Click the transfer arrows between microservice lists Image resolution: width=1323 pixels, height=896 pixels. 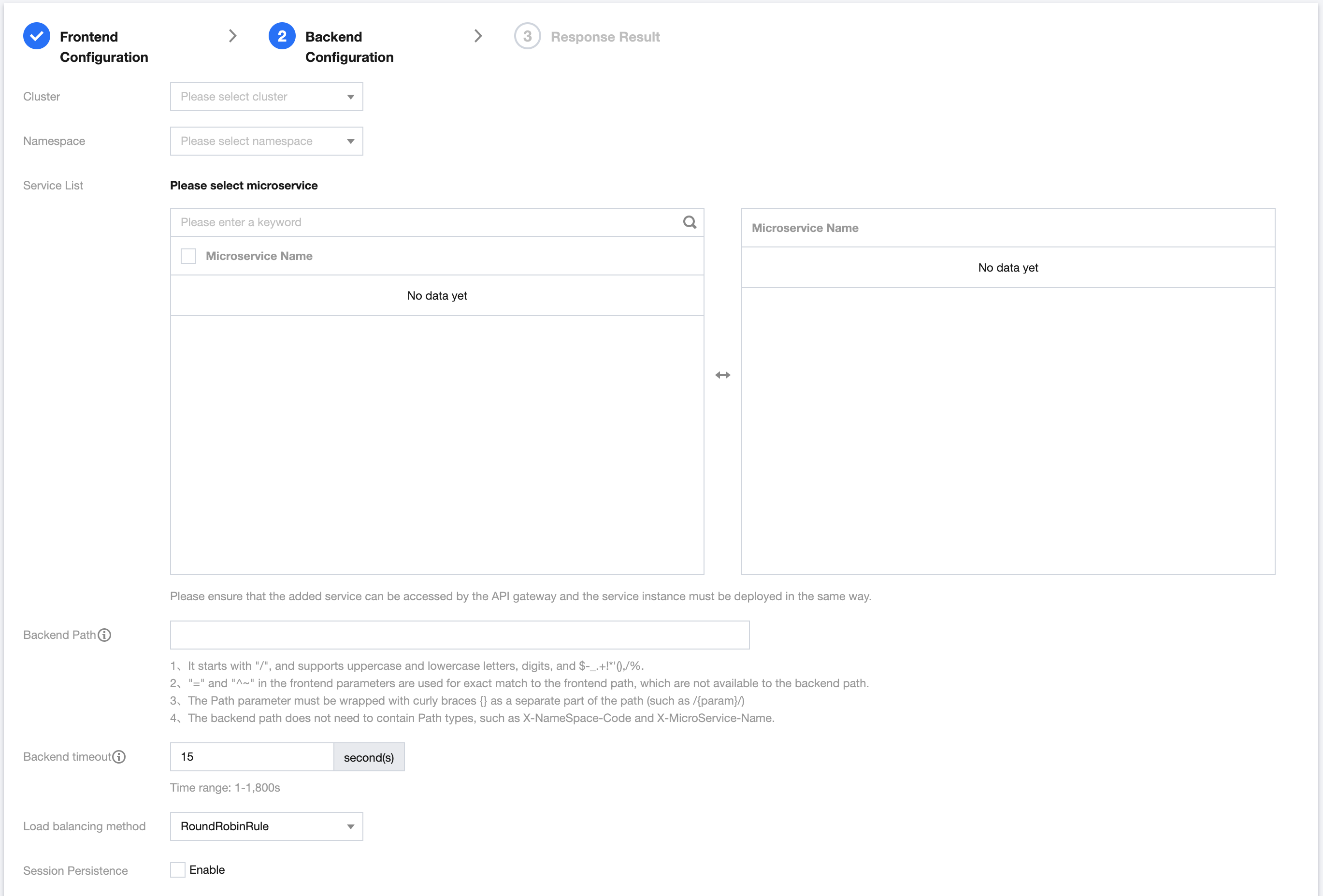click(x=722, y=375)
